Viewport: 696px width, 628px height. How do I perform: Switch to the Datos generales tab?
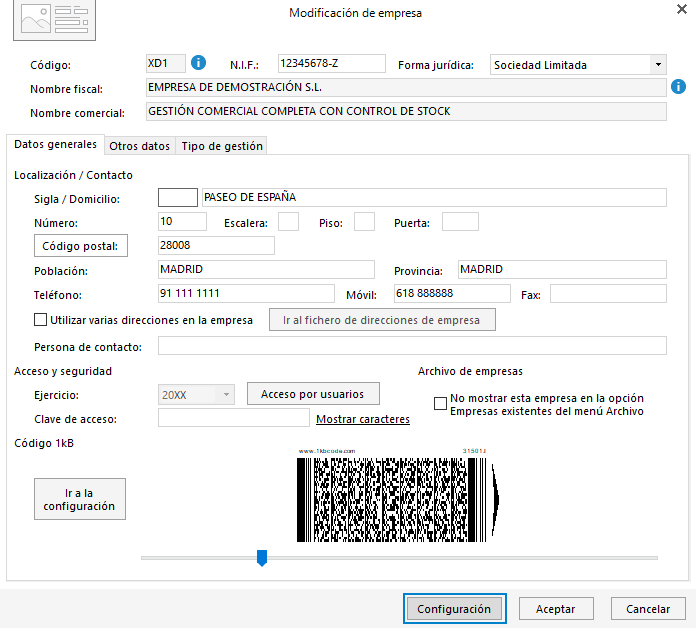tap(55, 144)
